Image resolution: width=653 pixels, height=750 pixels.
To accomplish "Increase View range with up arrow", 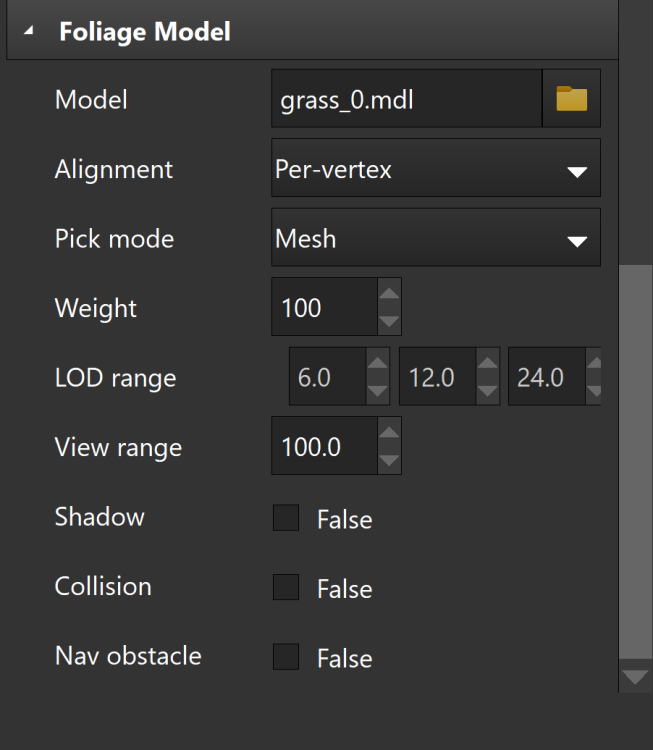I will coord(389,433).
